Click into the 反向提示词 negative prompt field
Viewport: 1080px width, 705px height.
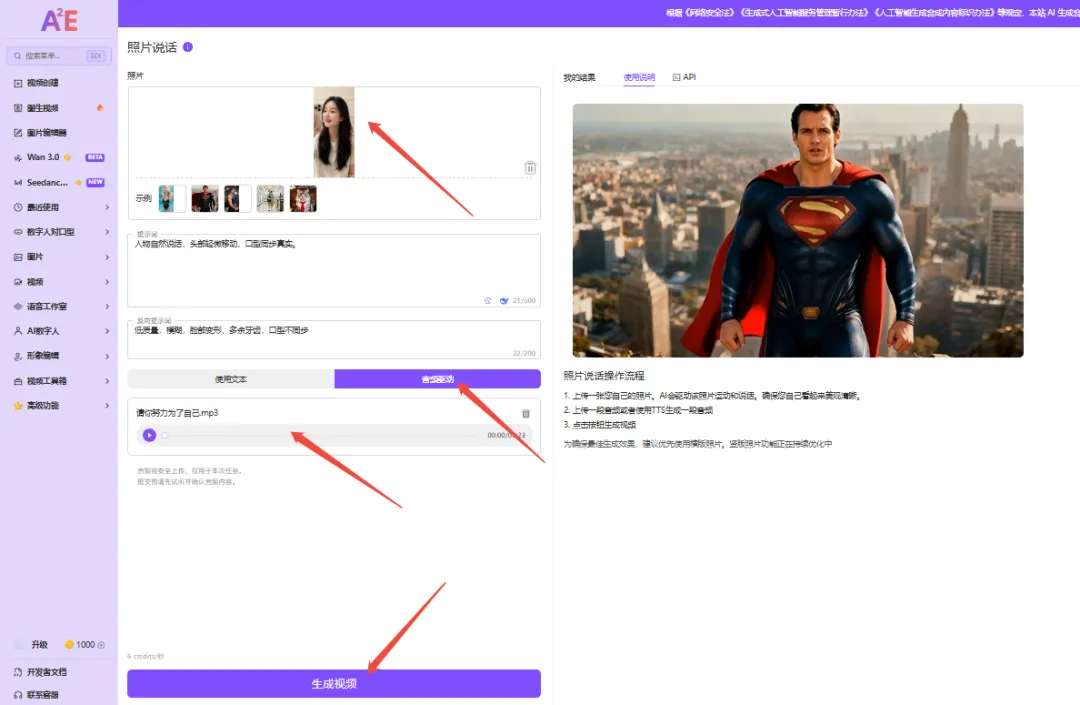[x=334, y=339]
